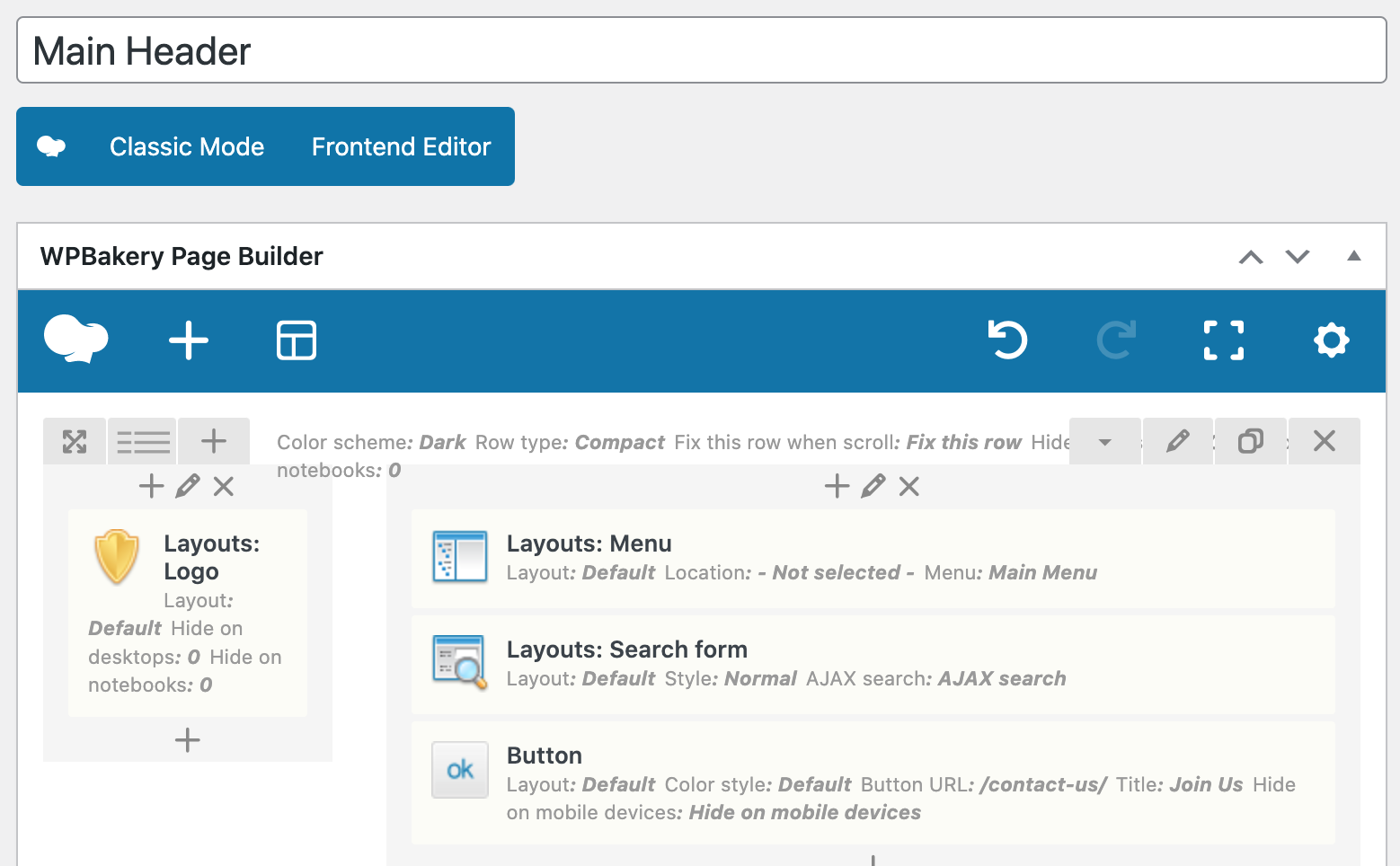The image size is (1400, 866).
Task: Click row drag-move handle icon
Action: click(x=75, y=441)
